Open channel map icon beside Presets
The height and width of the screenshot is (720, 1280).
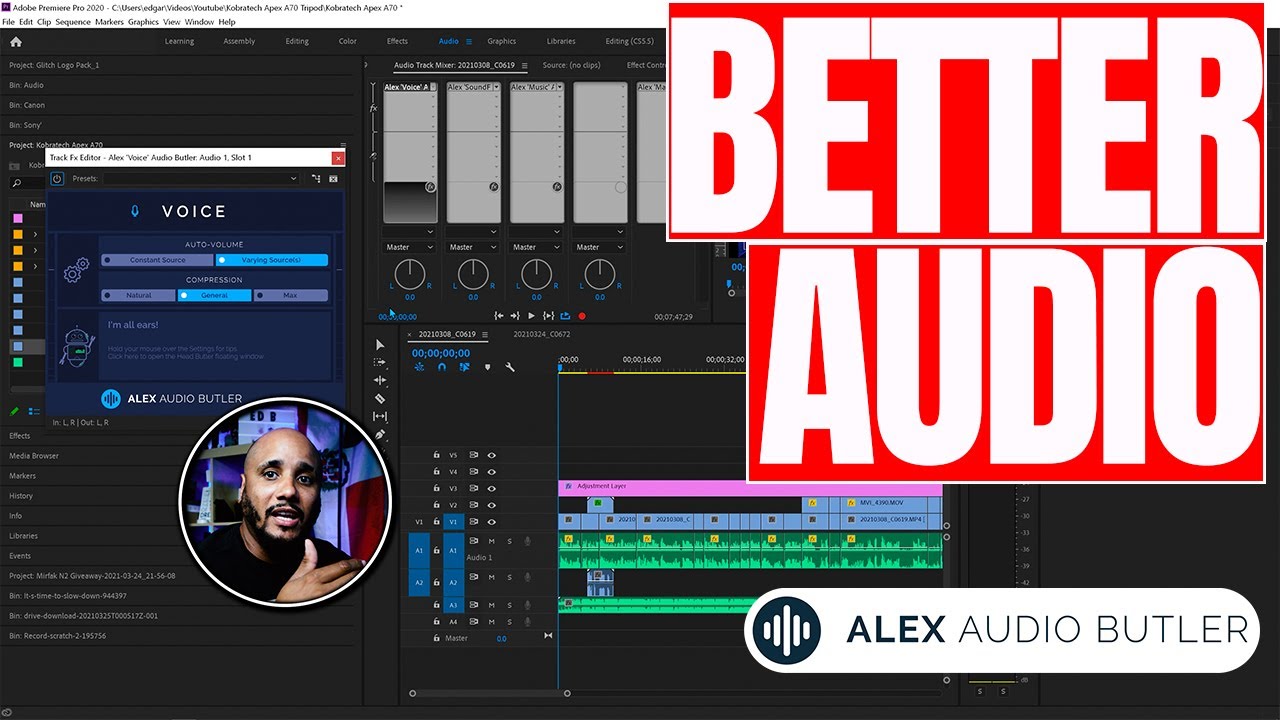316,178
